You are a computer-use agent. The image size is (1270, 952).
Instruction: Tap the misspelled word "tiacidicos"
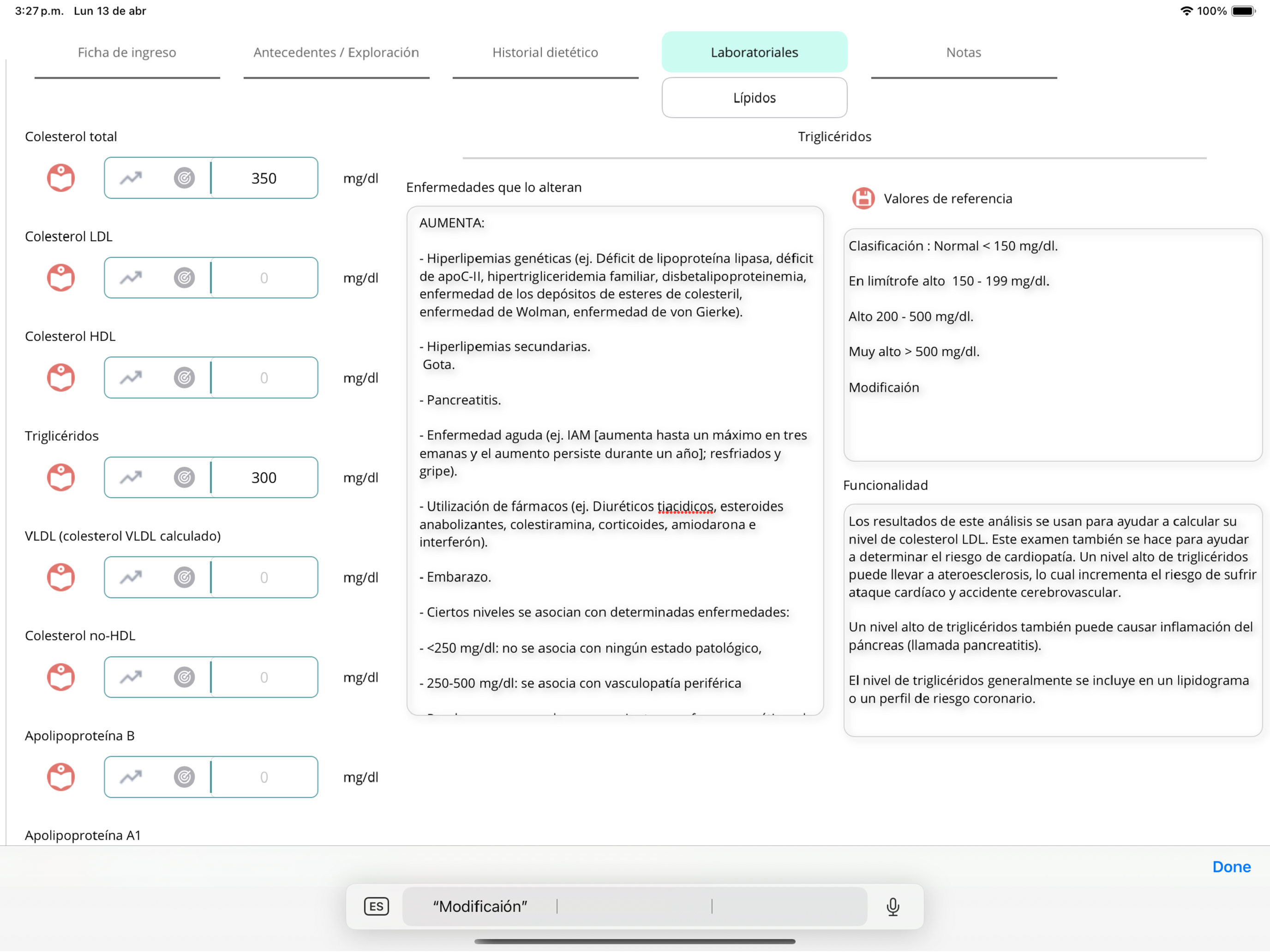coord(685,506)
